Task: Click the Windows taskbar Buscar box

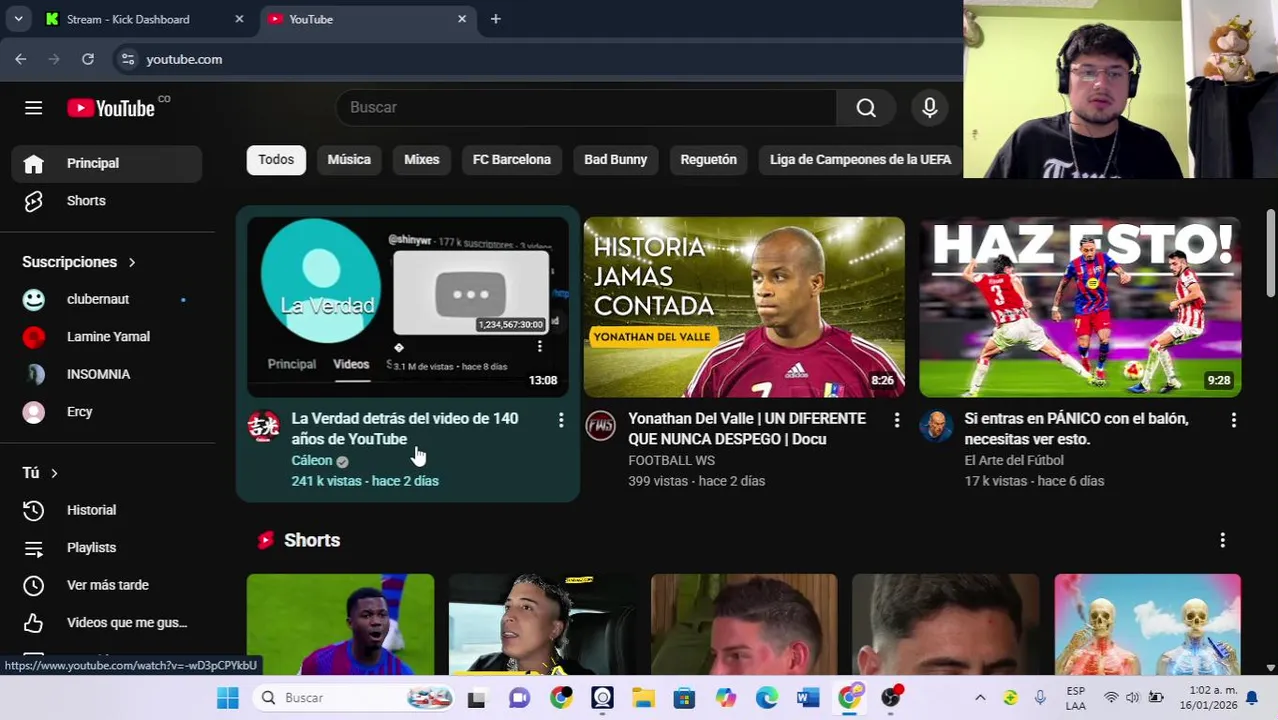Action: (x=354, y=698)
